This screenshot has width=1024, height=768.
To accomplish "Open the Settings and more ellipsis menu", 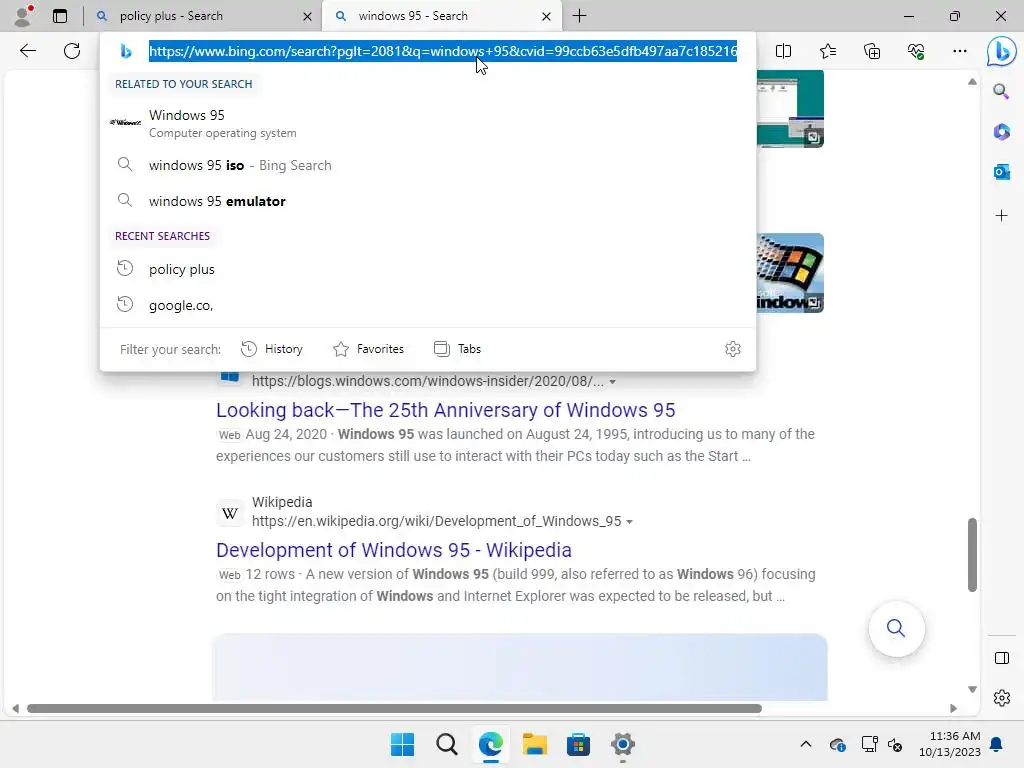I will pos(959,51).
